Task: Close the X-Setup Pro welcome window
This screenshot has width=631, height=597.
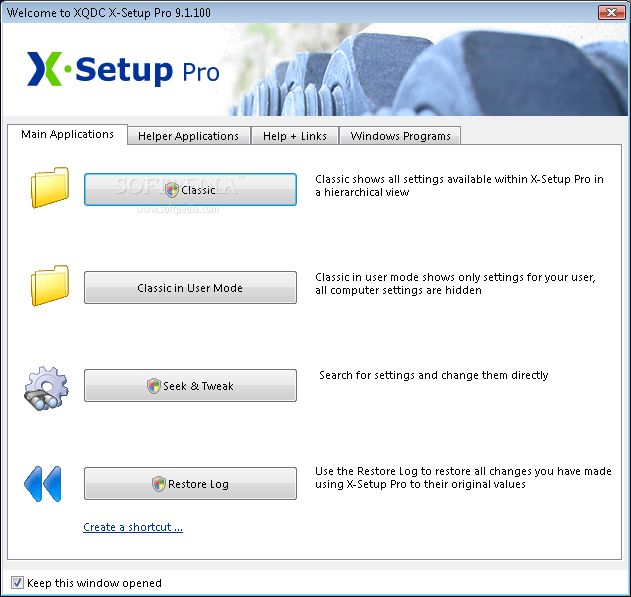Action: [x=611, y=12]
